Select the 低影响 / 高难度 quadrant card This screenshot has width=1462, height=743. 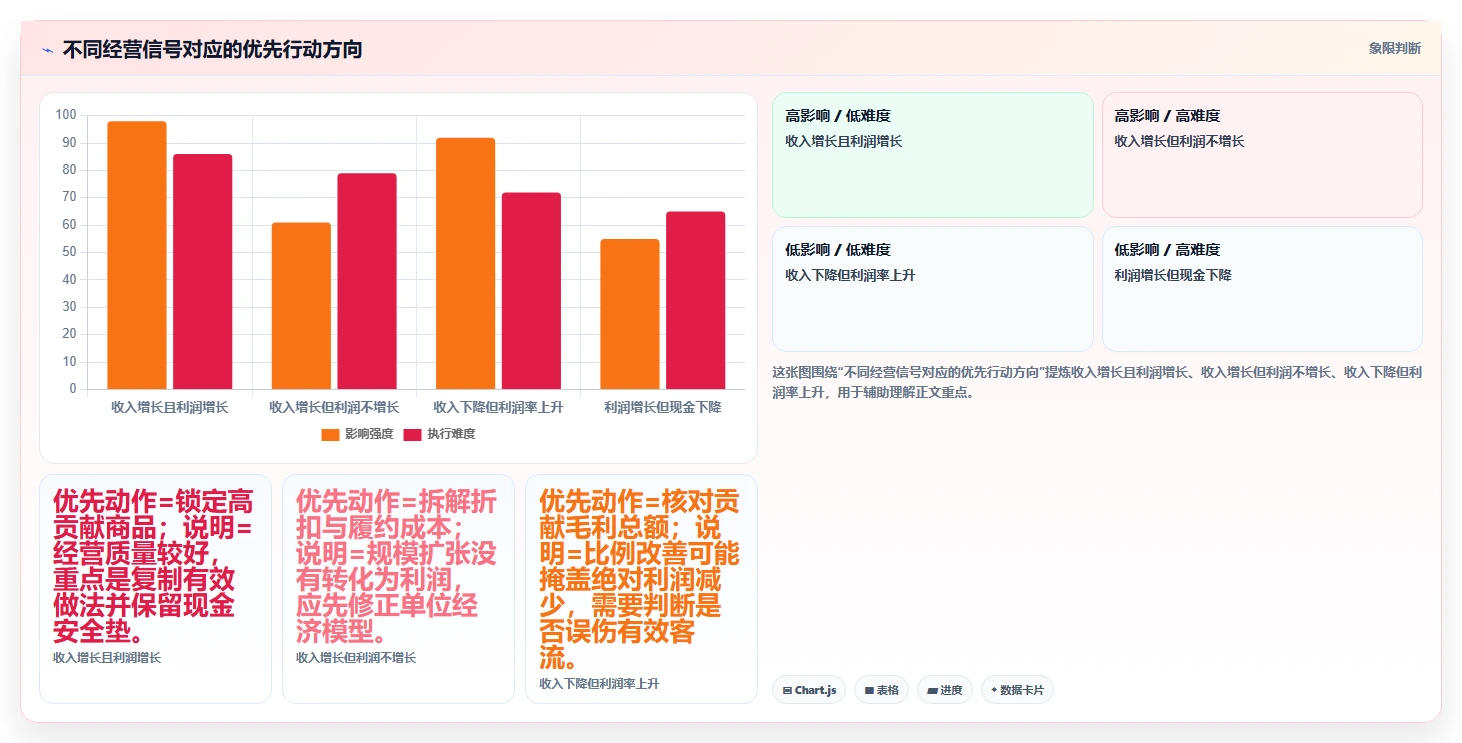pyautogui.click(x=1262, y=289)
